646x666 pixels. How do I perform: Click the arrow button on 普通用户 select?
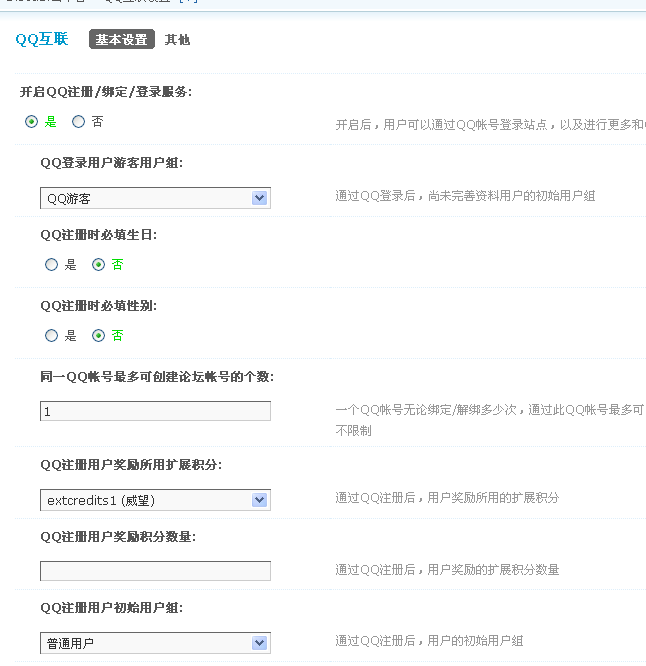(x=260, y=643)
